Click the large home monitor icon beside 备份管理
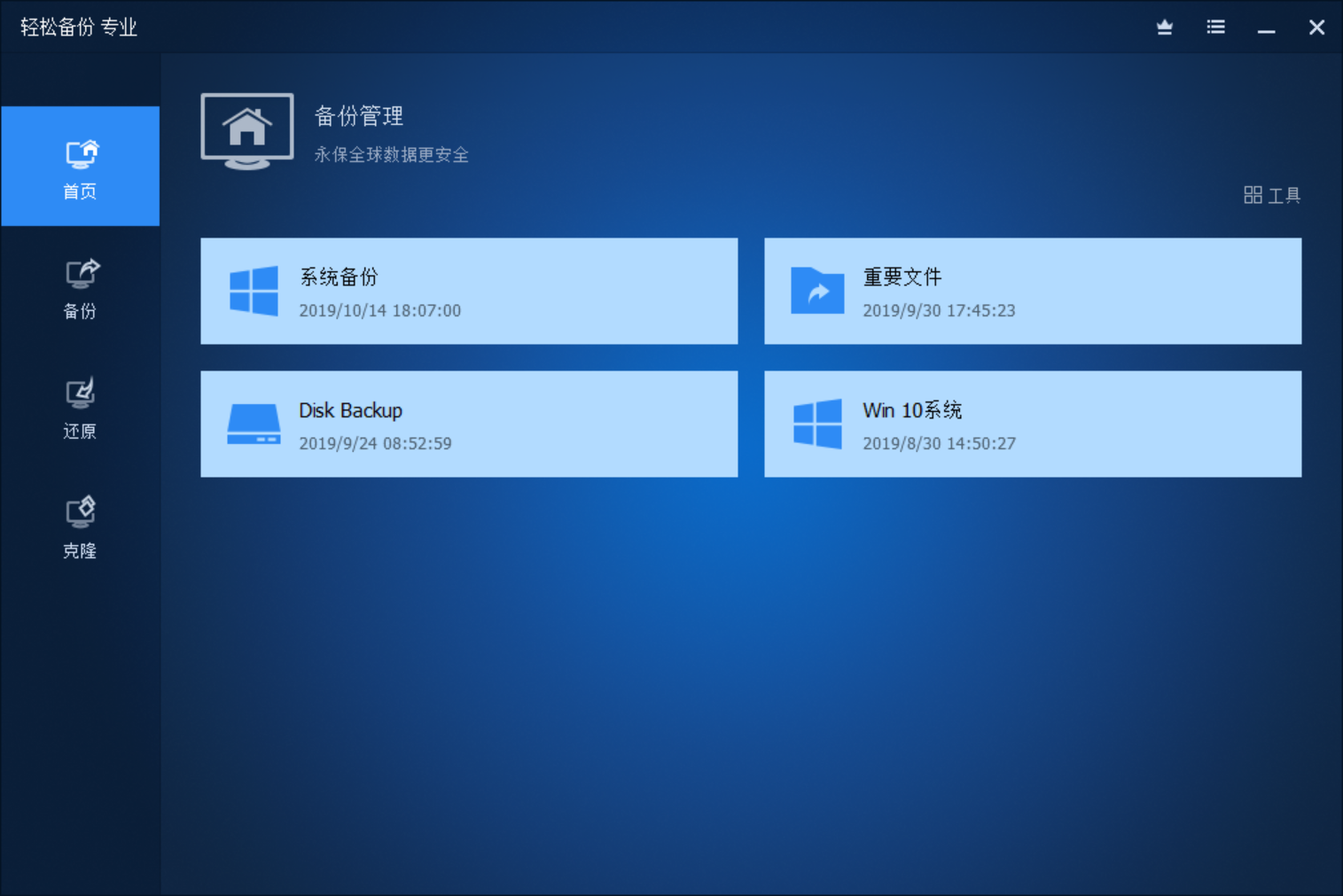Viewport: 1343px width, 896px height. click(x=247, y=131)
